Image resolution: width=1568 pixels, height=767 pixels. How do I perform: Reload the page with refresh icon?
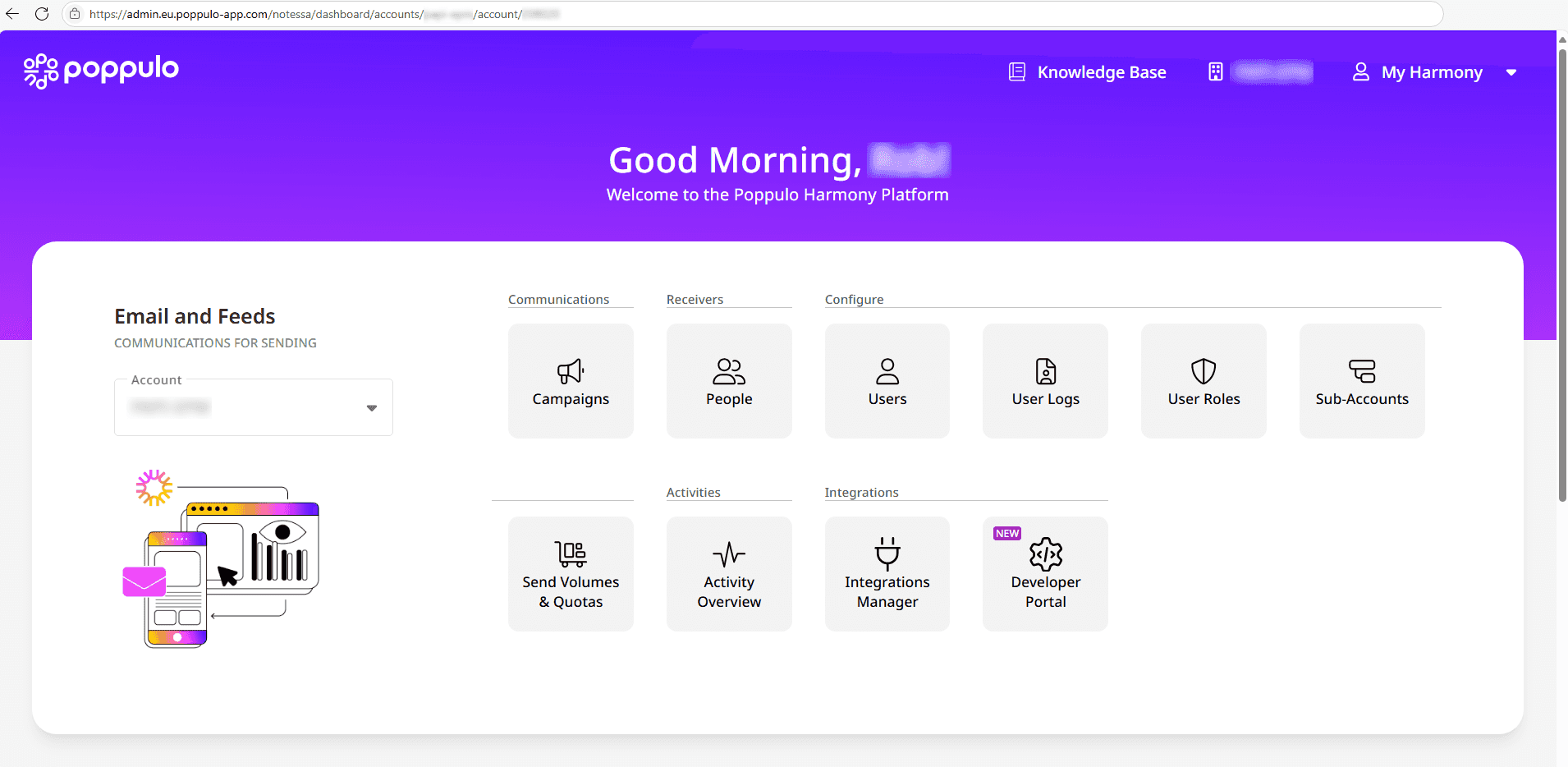point(42,14)
